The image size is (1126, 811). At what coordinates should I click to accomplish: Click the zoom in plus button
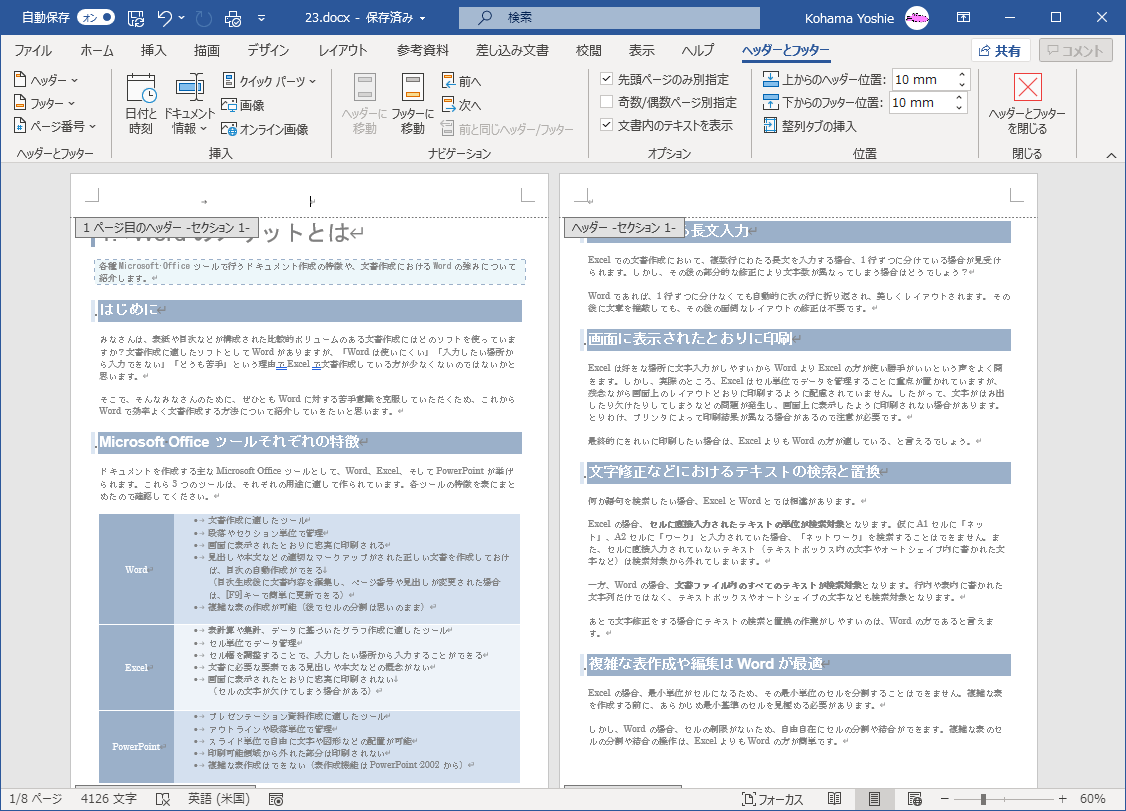click(1063, 799)
